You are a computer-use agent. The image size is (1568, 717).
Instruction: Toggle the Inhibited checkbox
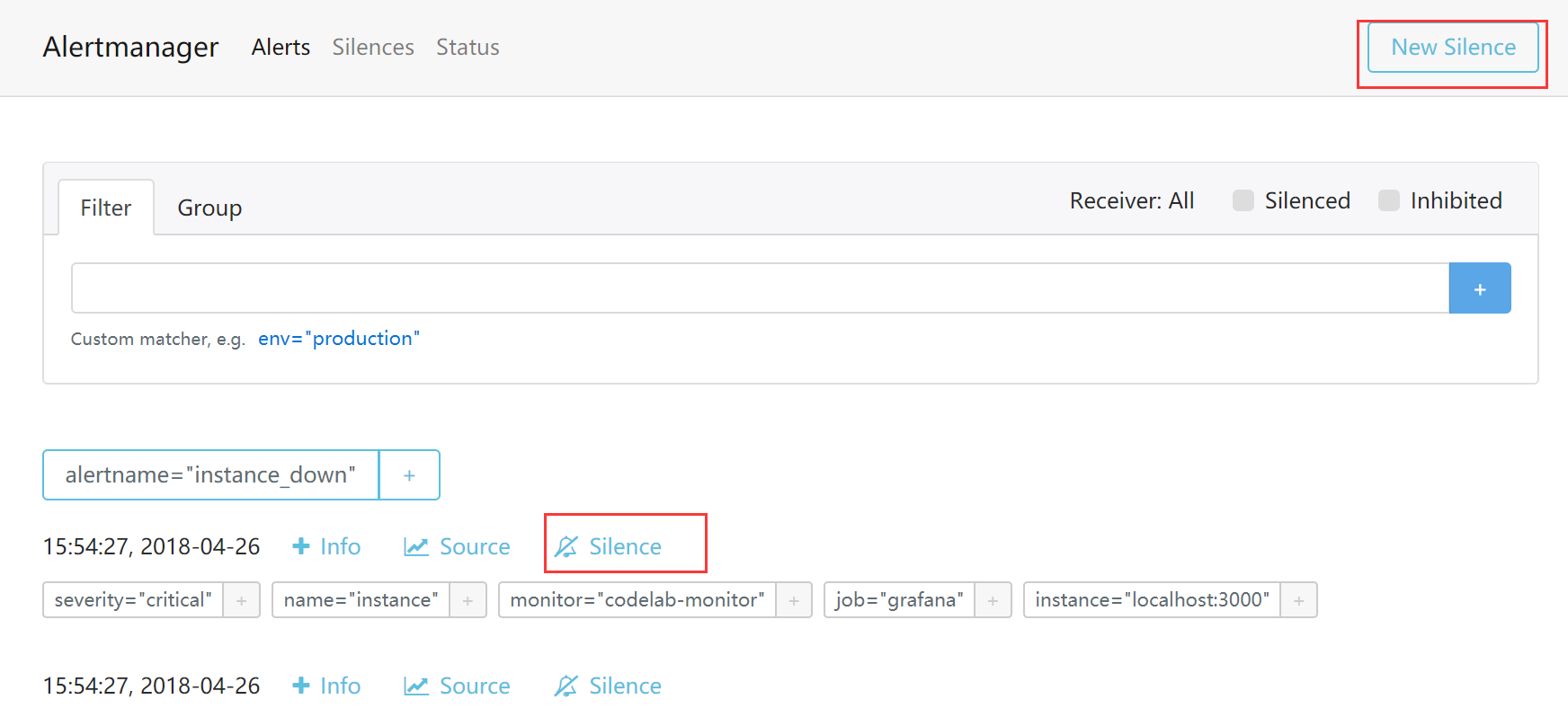tap(1389, 200)
